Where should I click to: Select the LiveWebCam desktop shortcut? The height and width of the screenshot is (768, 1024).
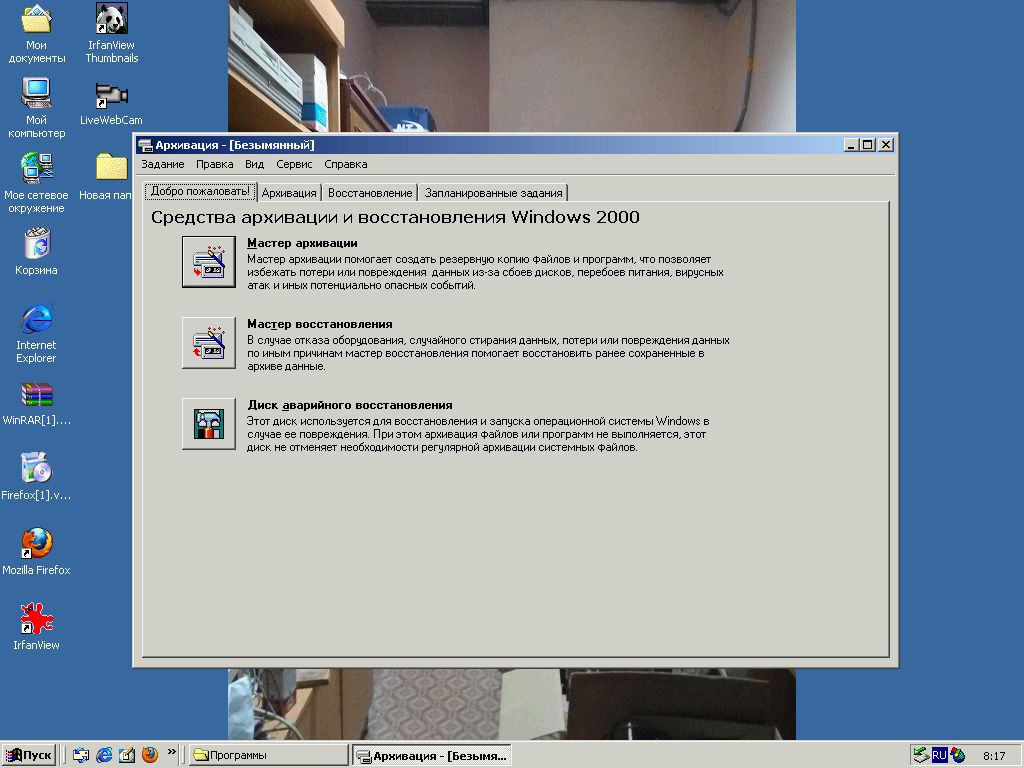(111, 103)
